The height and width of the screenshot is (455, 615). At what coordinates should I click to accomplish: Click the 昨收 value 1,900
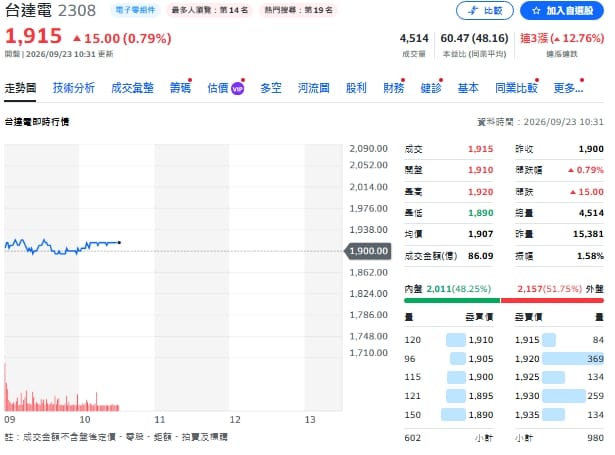pyautogui.click(x=591, y=149)
